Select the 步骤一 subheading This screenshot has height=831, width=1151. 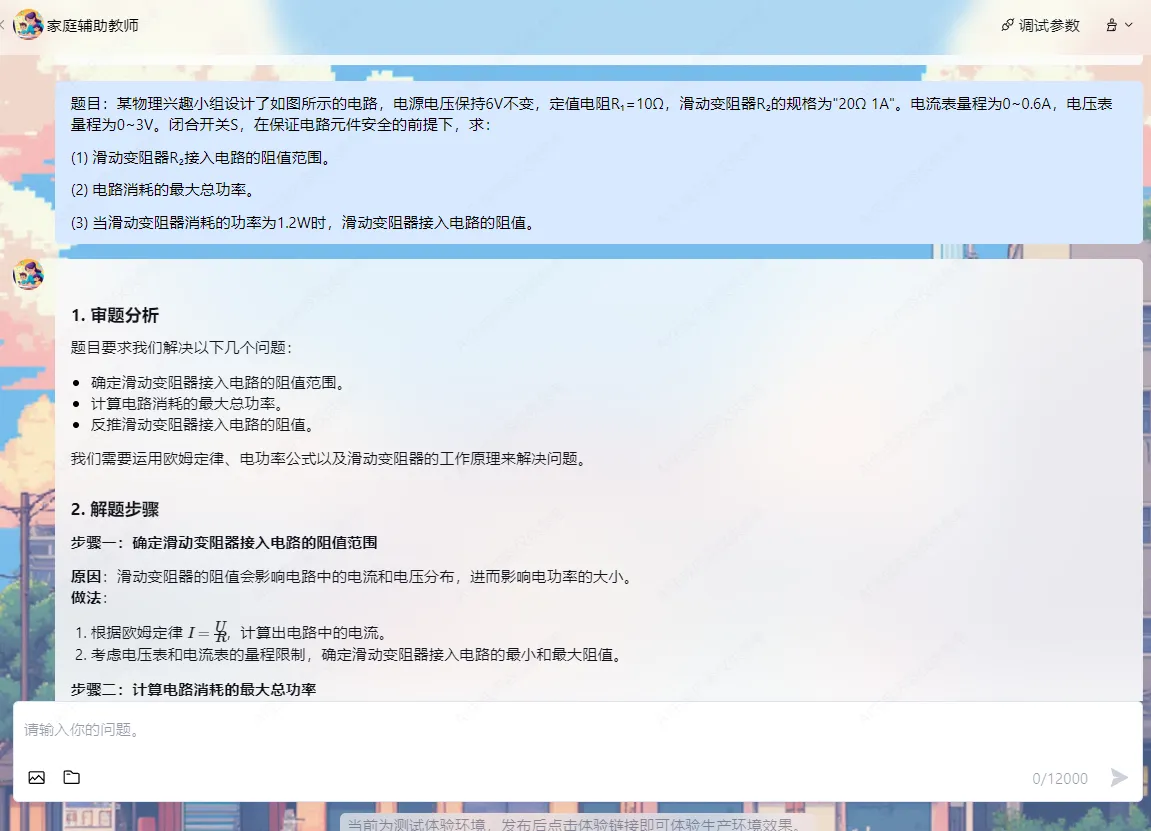point(224,543)
